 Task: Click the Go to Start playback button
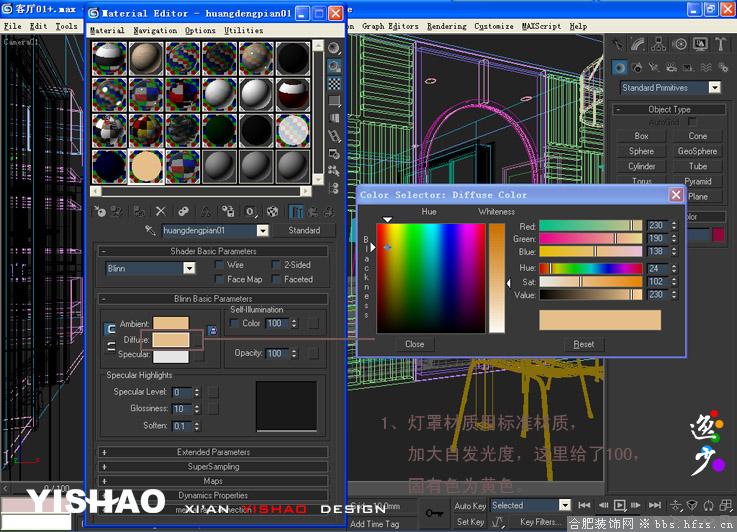pyautogui.click(x=584, y=505)
